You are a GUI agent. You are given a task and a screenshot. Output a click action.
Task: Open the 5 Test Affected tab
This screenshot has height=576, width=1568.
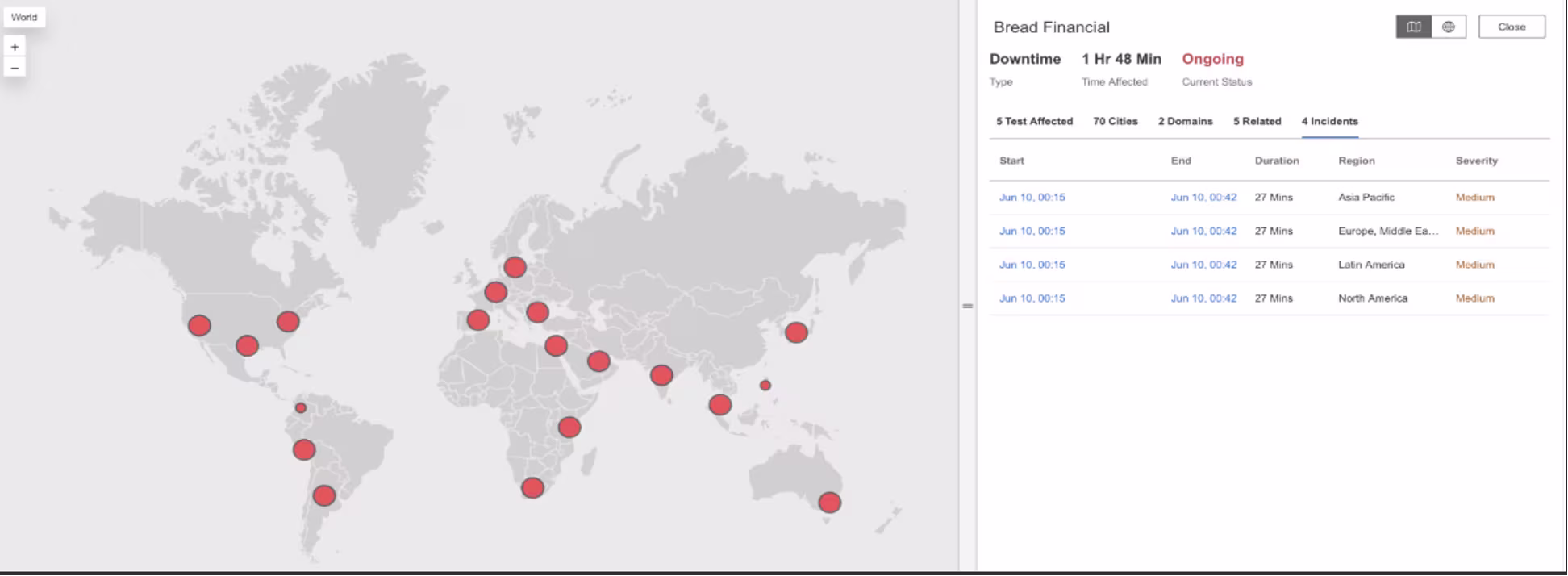(x=1034, y=121)
